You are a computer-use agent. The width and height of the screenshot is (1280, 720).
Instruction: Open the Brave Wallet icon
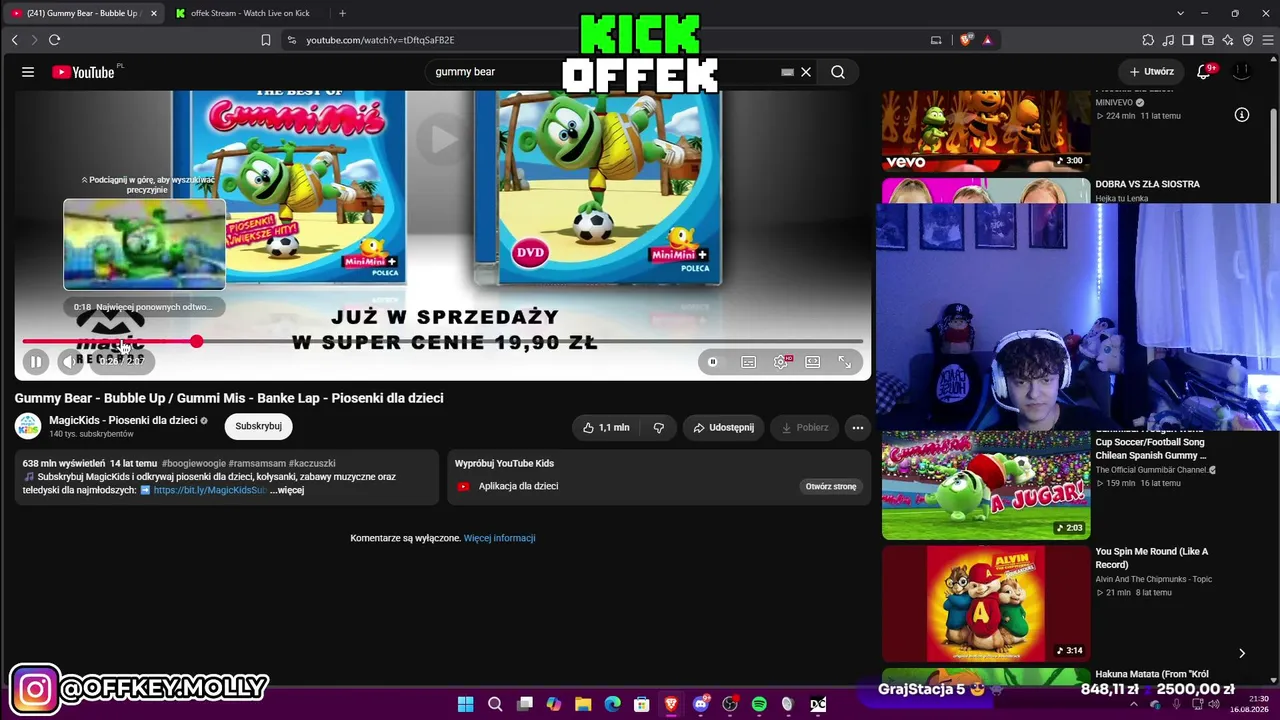click(1208, 40)
